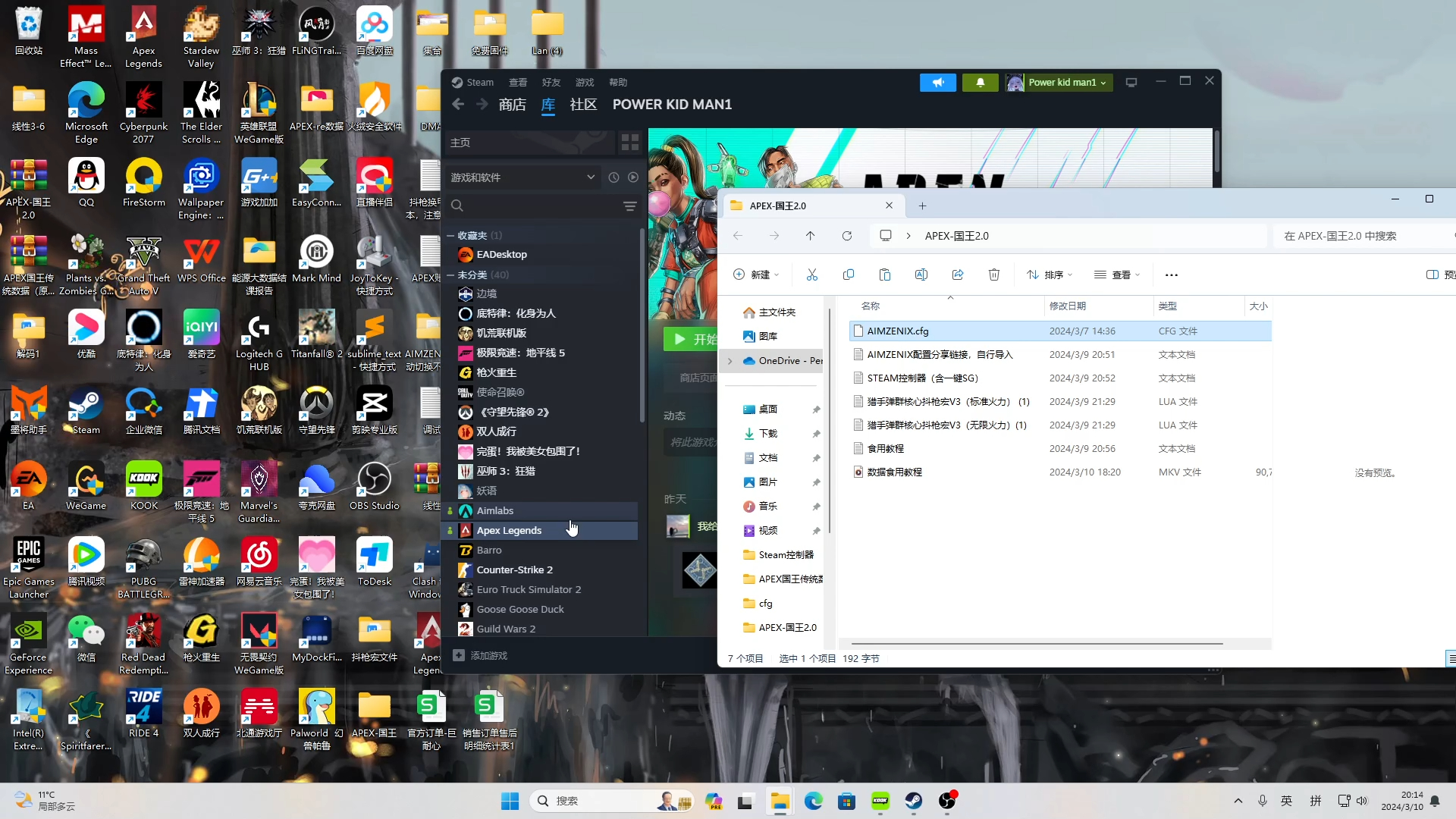Open advanced filter options in Steam search
The height and width of the screenshot is (819, 1456).
630,206
